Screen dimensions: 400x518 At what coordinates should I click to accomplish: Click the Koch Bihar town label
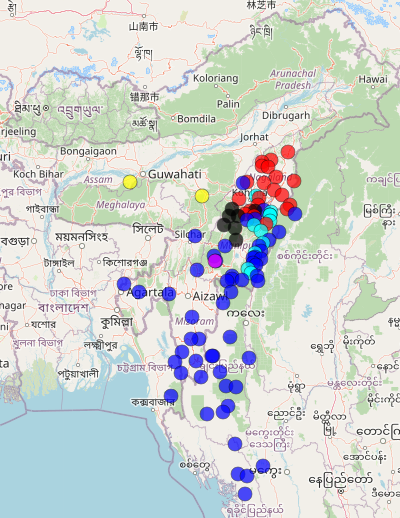(x=38, y=174)
